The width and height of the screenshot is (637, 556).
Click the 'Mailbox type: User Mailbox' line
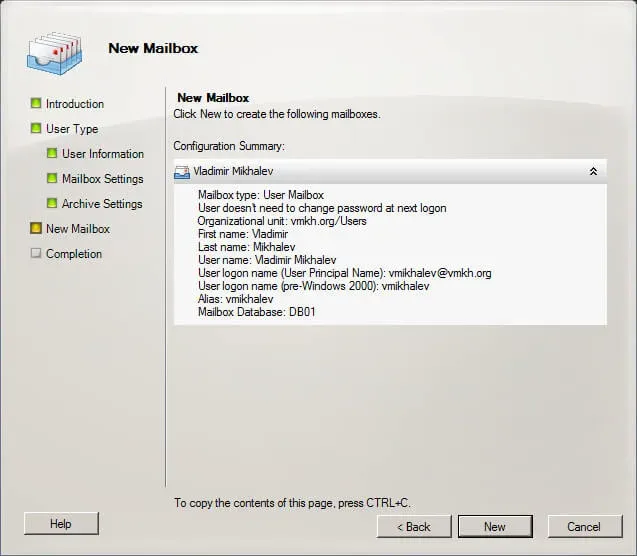(x=261, y=195)
